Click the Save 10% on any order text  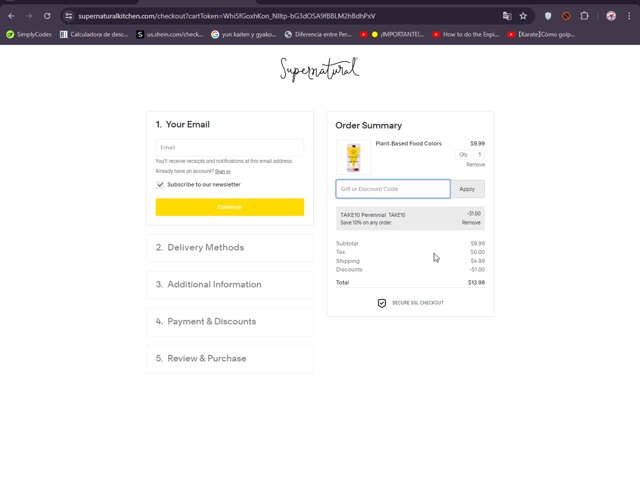pyautogui.click(x=366, y=222)
